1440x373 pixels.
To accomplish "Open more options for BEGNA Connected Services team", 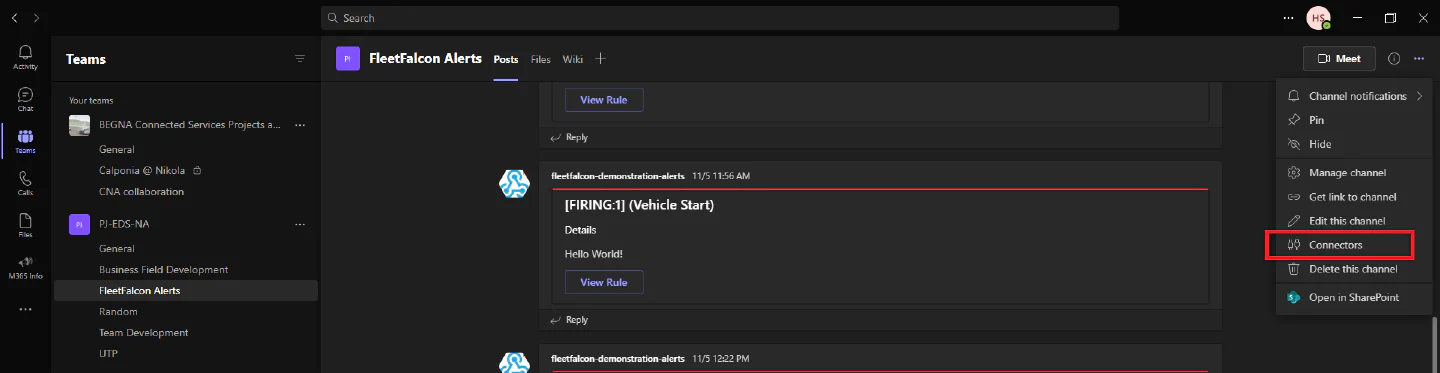I will coord(299,125).
